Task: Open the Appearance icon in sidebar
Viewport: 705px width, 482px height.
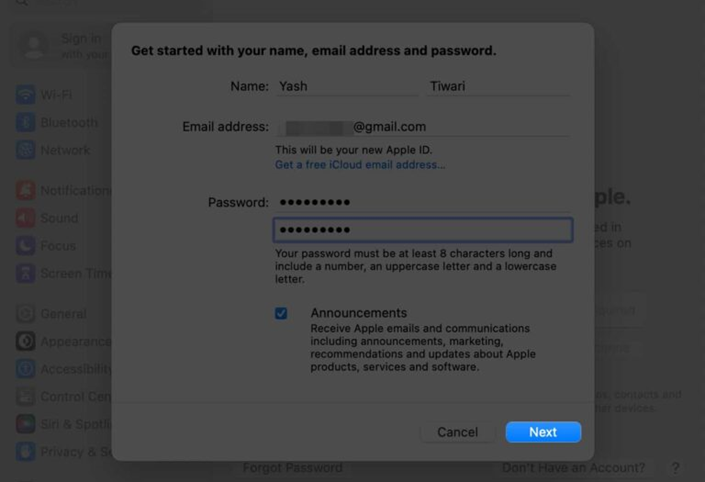Action: [x=25, y=341]
